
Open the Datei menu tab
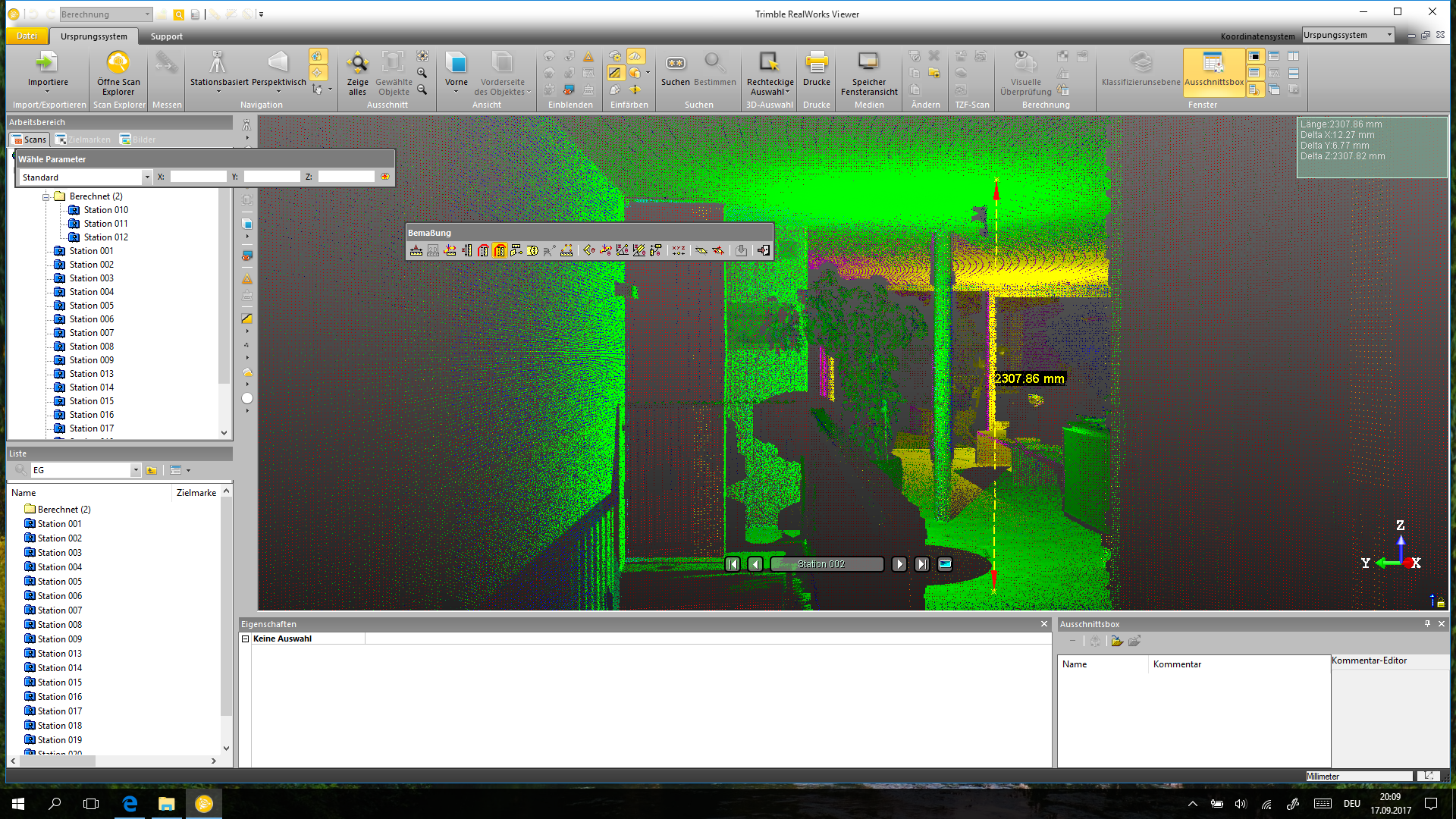point(27,36)
